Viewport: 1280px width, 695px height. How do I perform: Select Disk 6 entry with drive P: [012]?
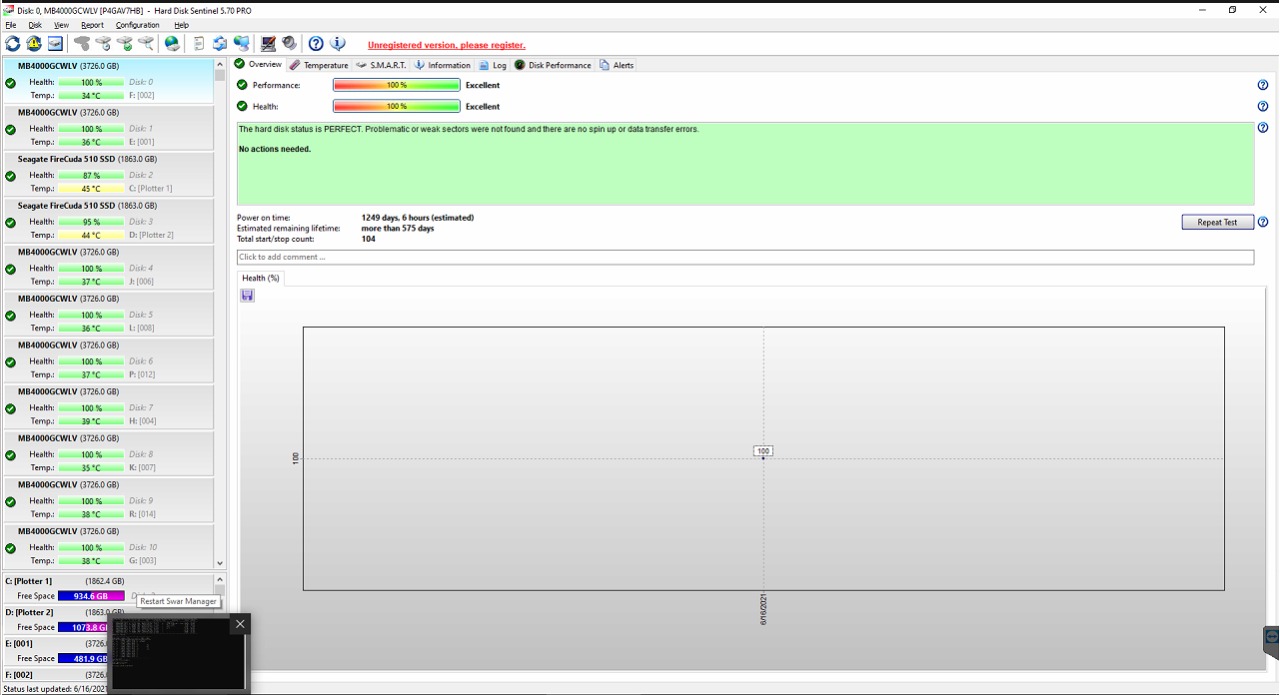[x=107, y=360]
